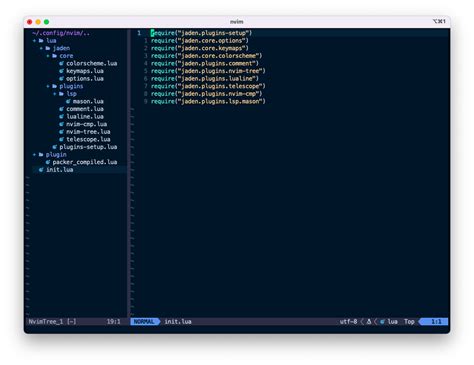Click the Lua filetype icon in status line
This screenshot has width=474, height=365.
pyautogui.click(x=382, y=322)
